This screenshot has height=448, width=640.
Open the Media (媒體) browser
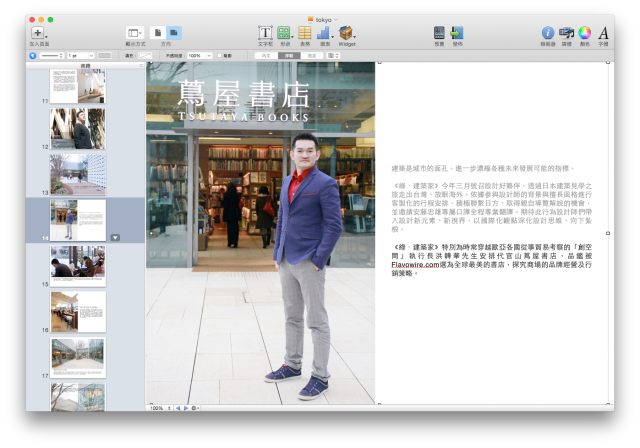566,33
